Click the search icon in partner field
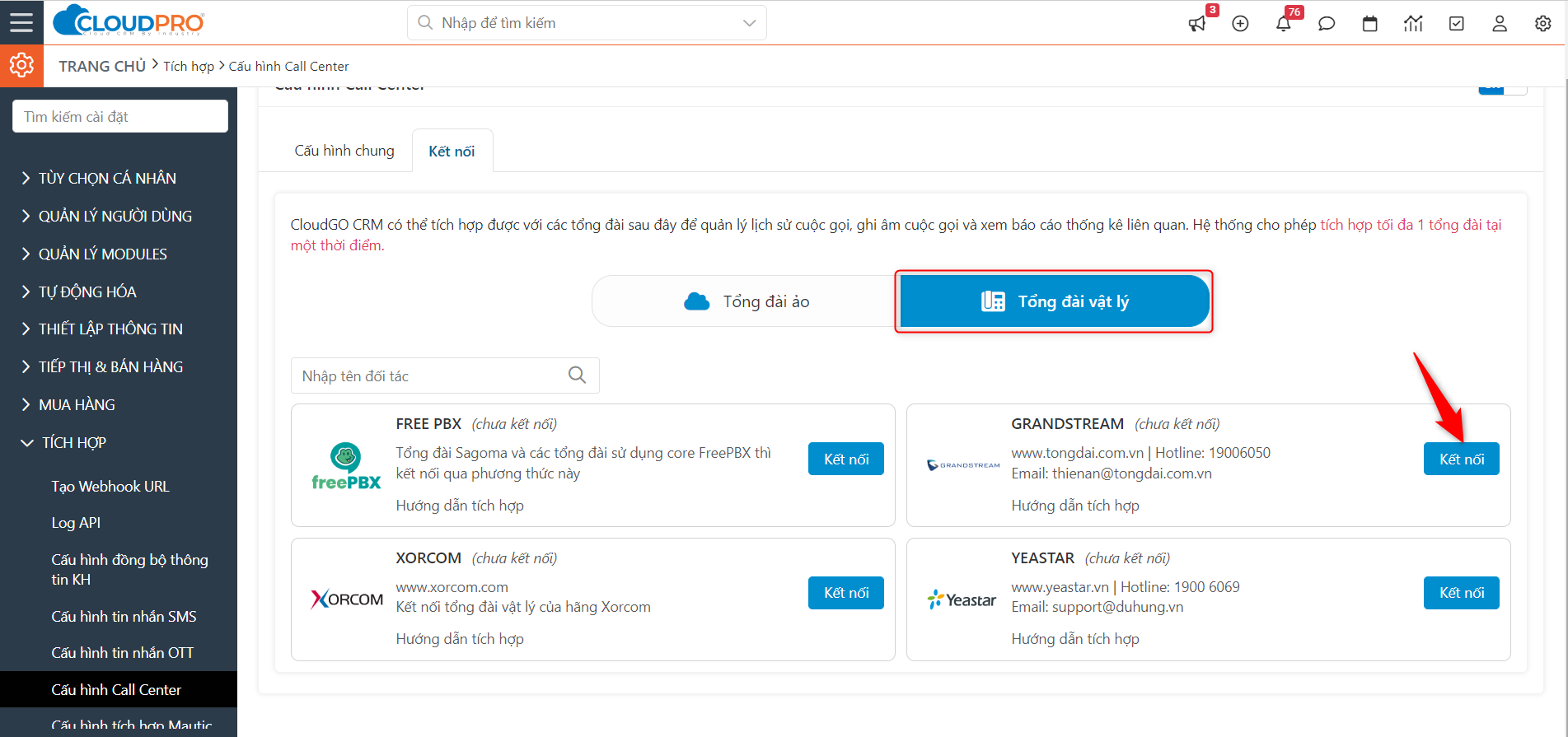 coord(577,375)
